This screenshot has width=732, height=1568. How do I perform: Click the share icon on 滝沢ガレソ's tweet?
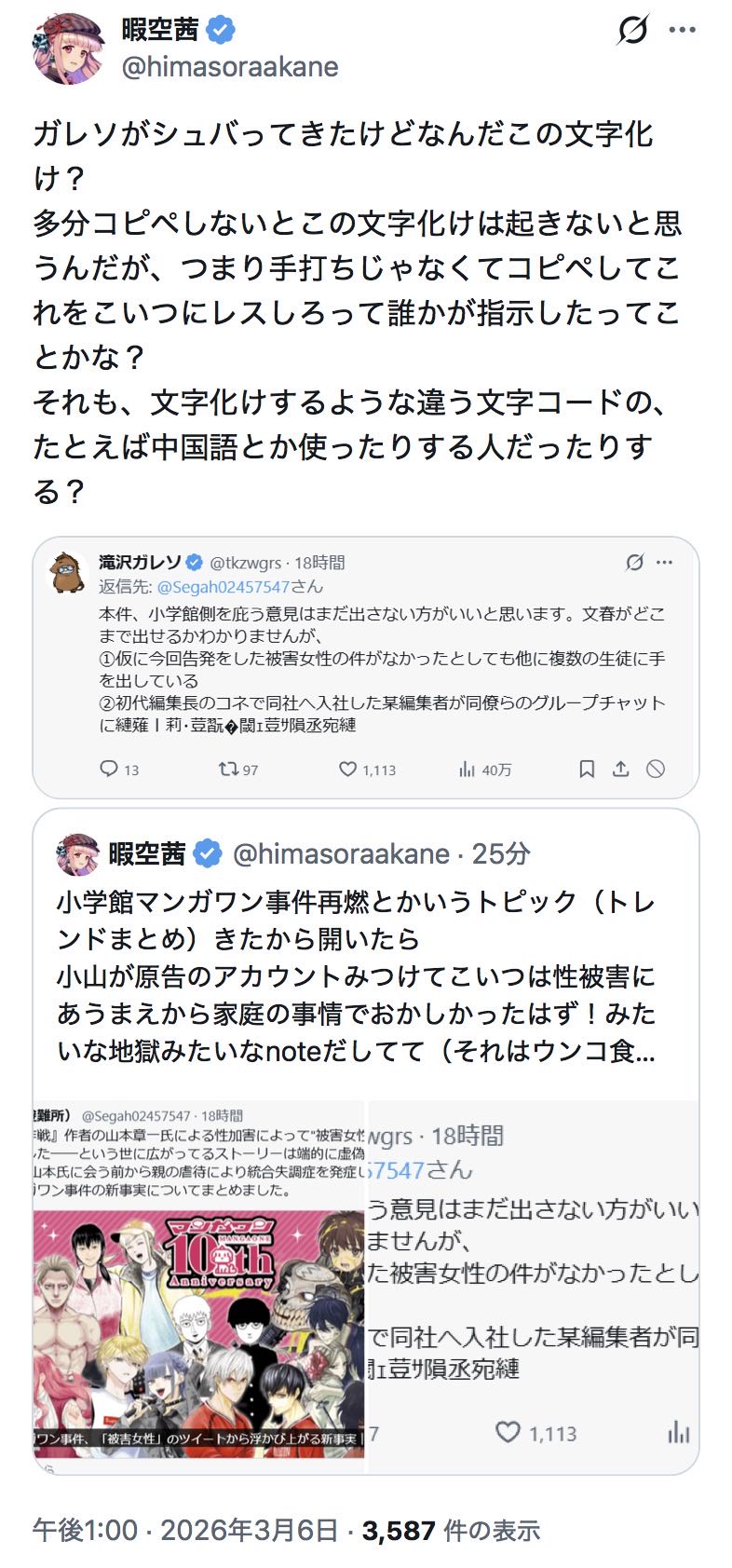[620, 769]
